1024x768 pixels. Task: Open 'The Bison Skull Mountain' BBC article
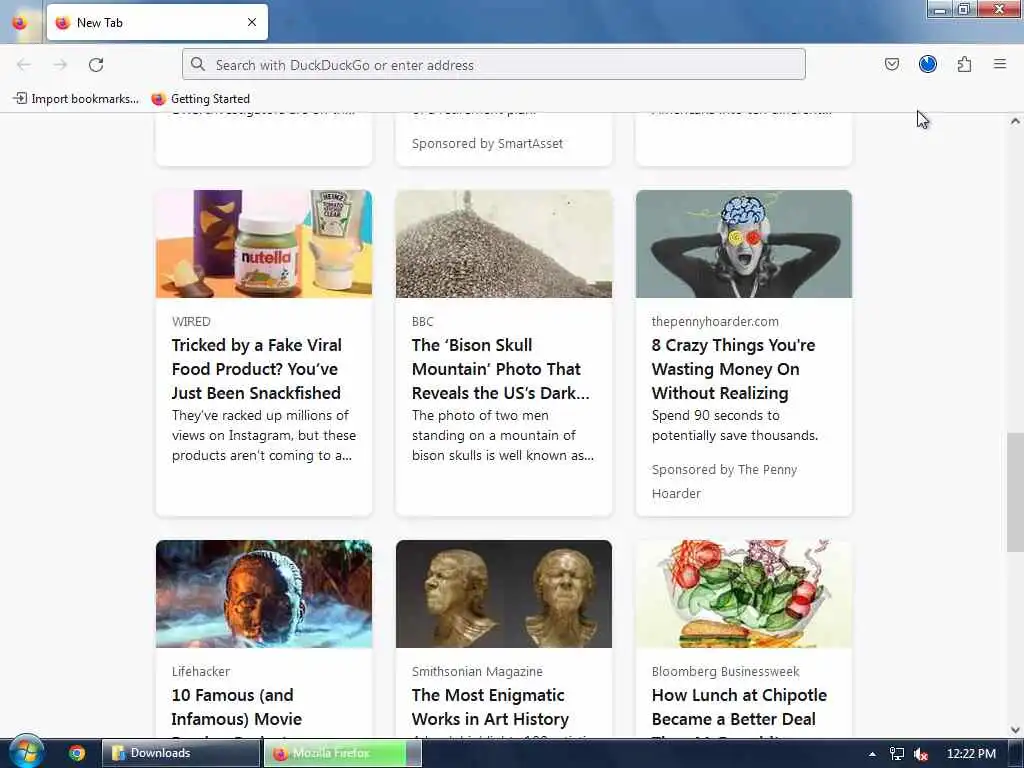coord(500,369)
